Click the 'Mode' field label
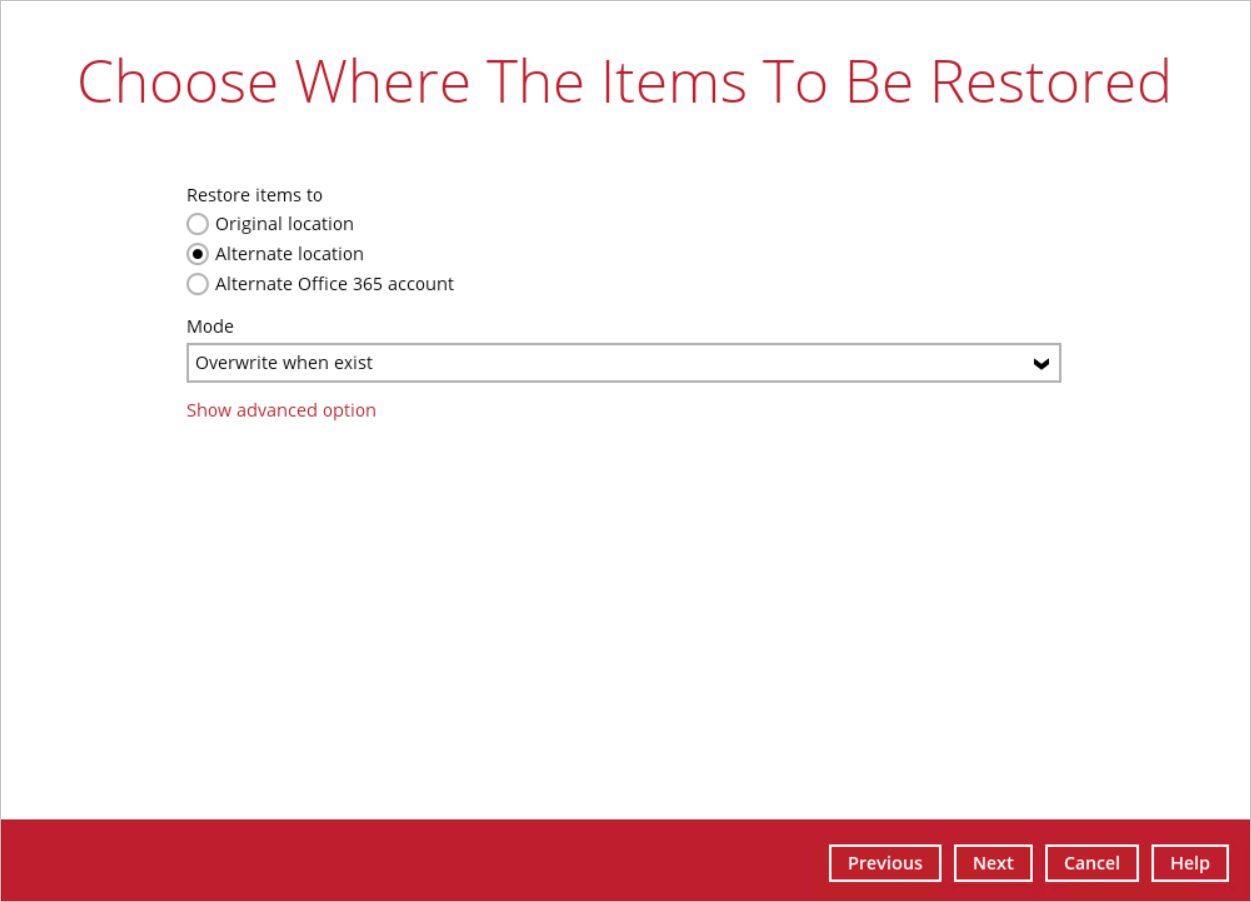Screen dimensions: 1251x902 [x=210, y=326]
